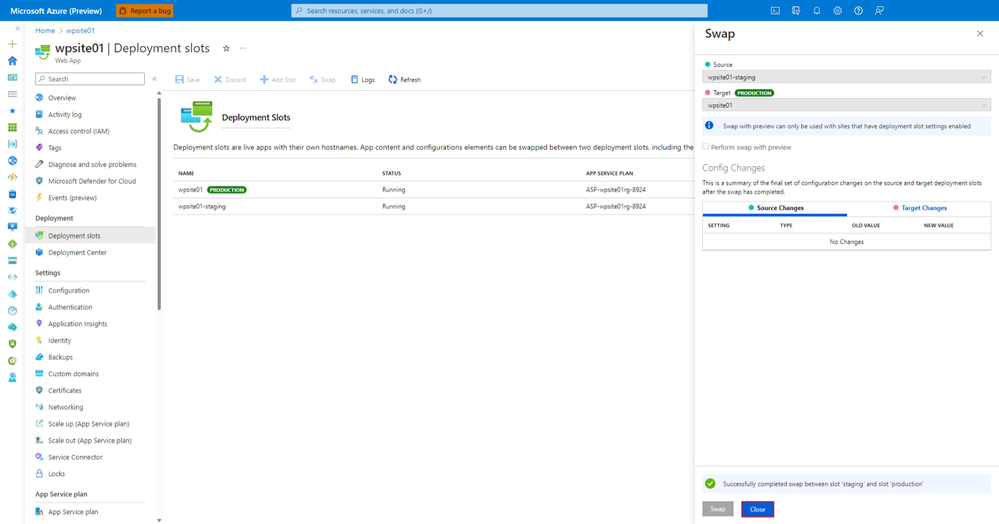
Task: Click Home breadcrumb link
Action: click(x=45, y=31)
